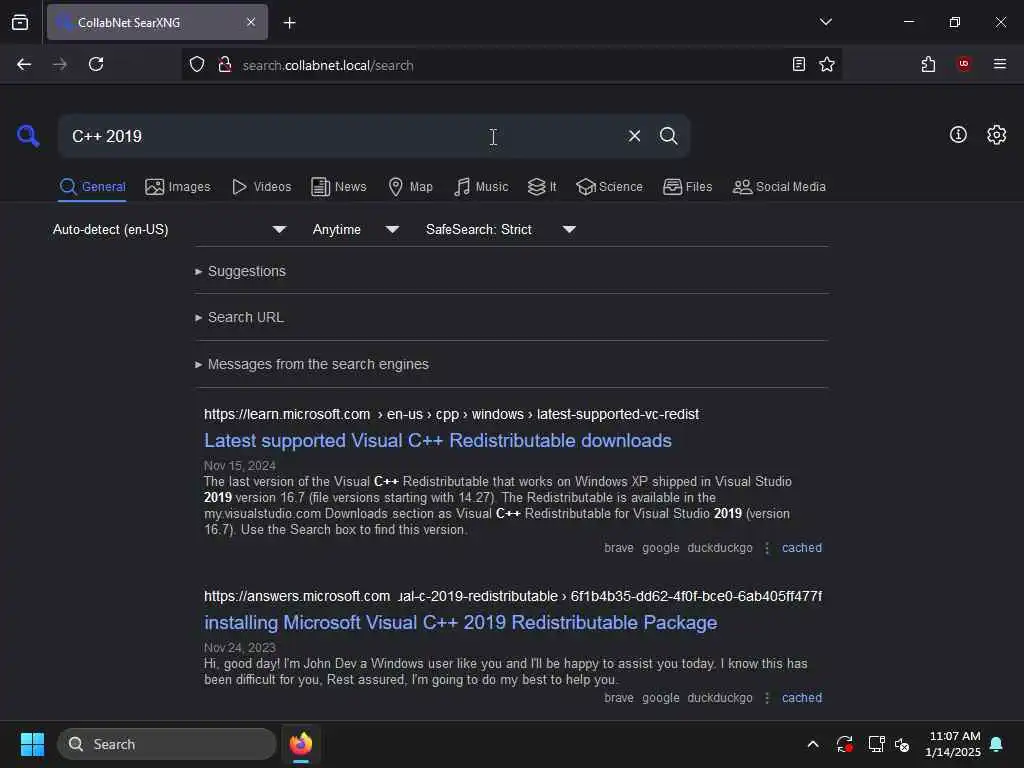Screen dimensions: 1024x768
Task: Switch to the News category
Action: pos(338,187)
